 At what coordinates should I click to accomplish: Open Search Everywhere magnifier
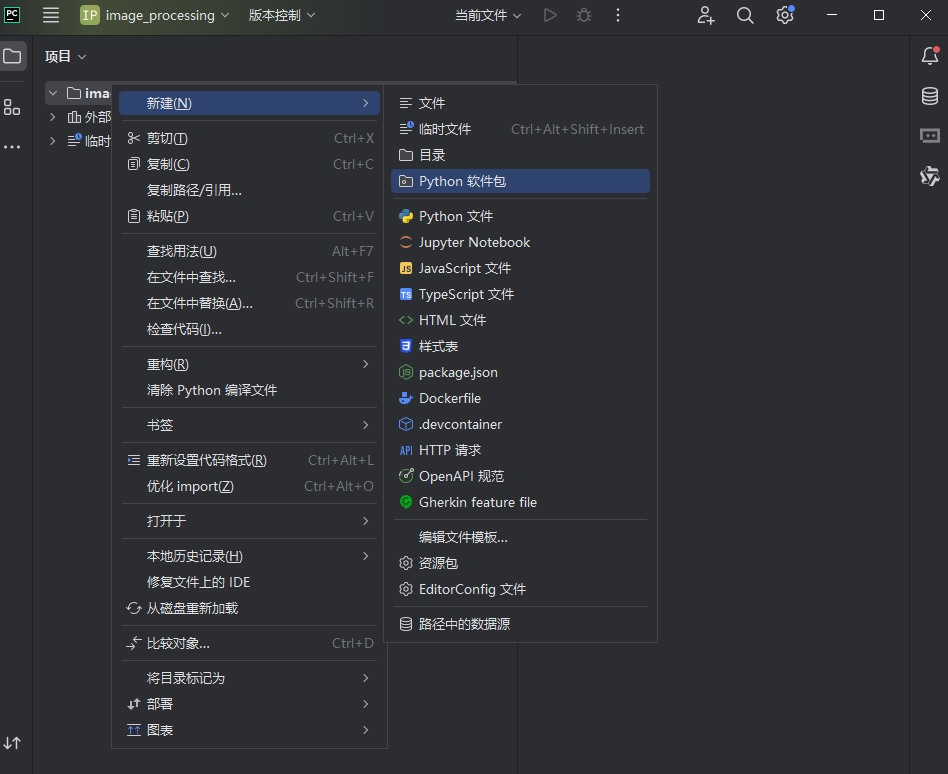(x=745, y=15)
